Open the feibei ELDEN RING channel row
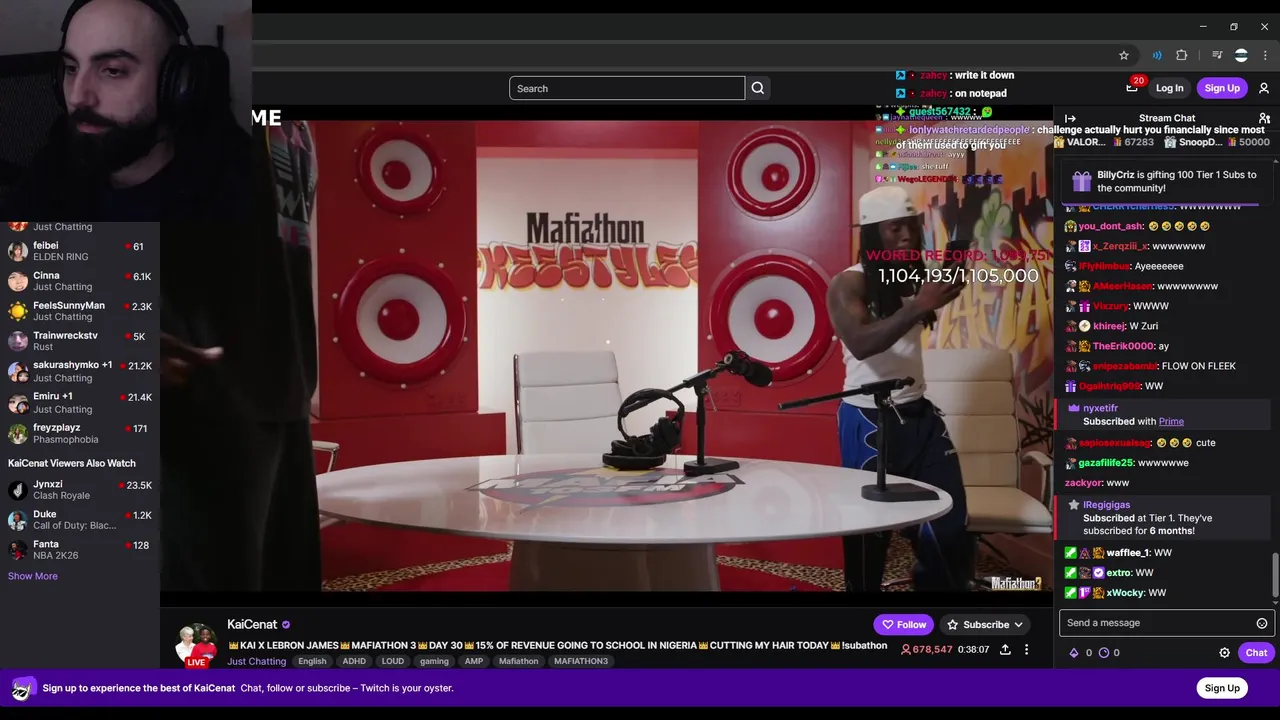Image resolution: width=1280 pixels, height=720 pixels. [x=80, y=251]
